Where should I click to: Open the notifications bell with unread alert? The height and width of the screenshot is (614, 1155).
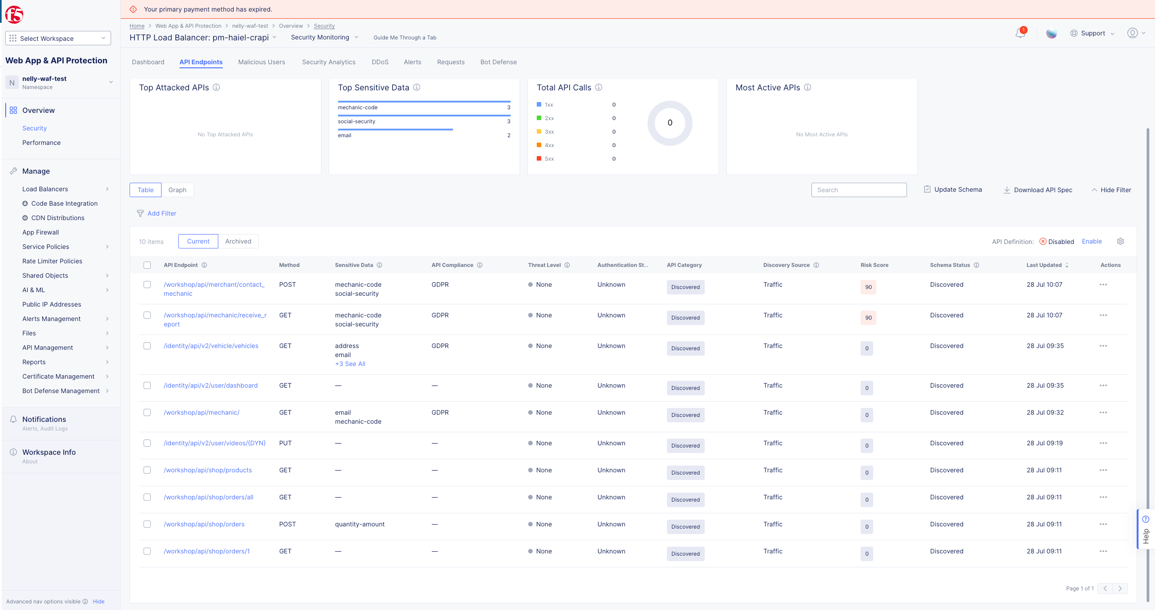tap(1019, 33)
